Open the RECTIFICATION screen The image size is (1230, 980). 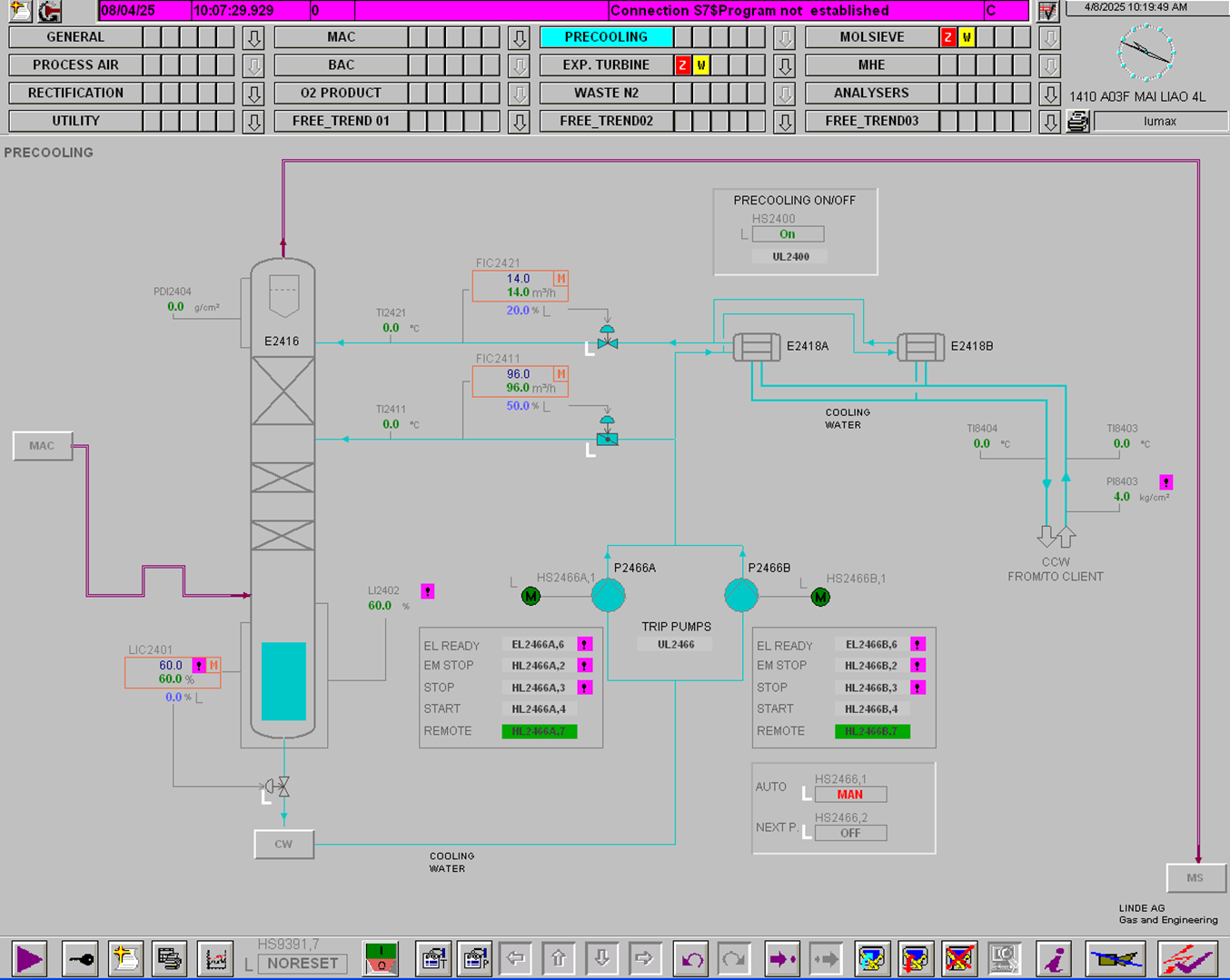[x=75, y=94]
